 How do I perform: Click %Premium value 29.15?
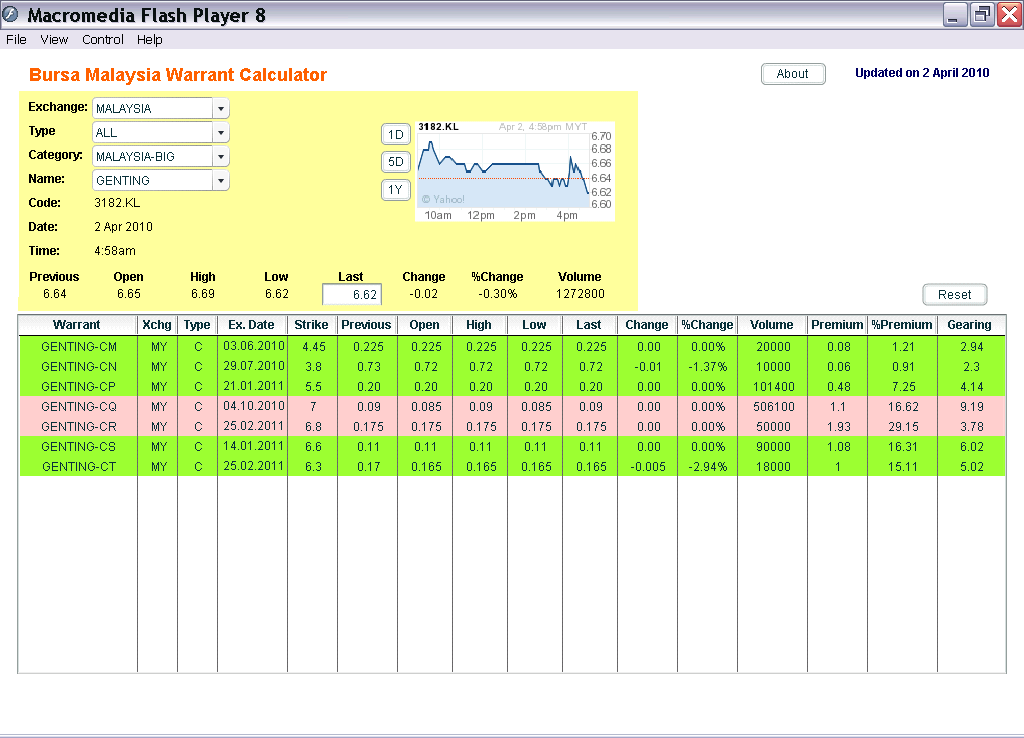pos(903,427)
